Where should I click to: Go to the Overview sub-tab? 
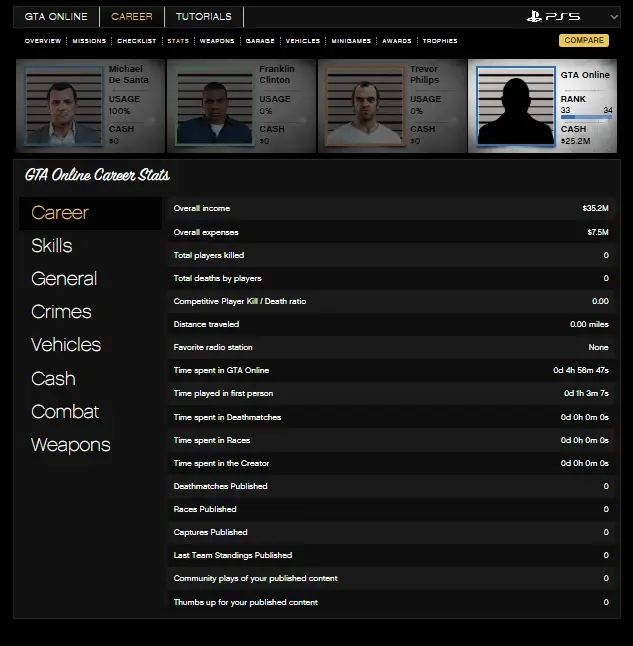pyautogui.click(x=42, y=41)
